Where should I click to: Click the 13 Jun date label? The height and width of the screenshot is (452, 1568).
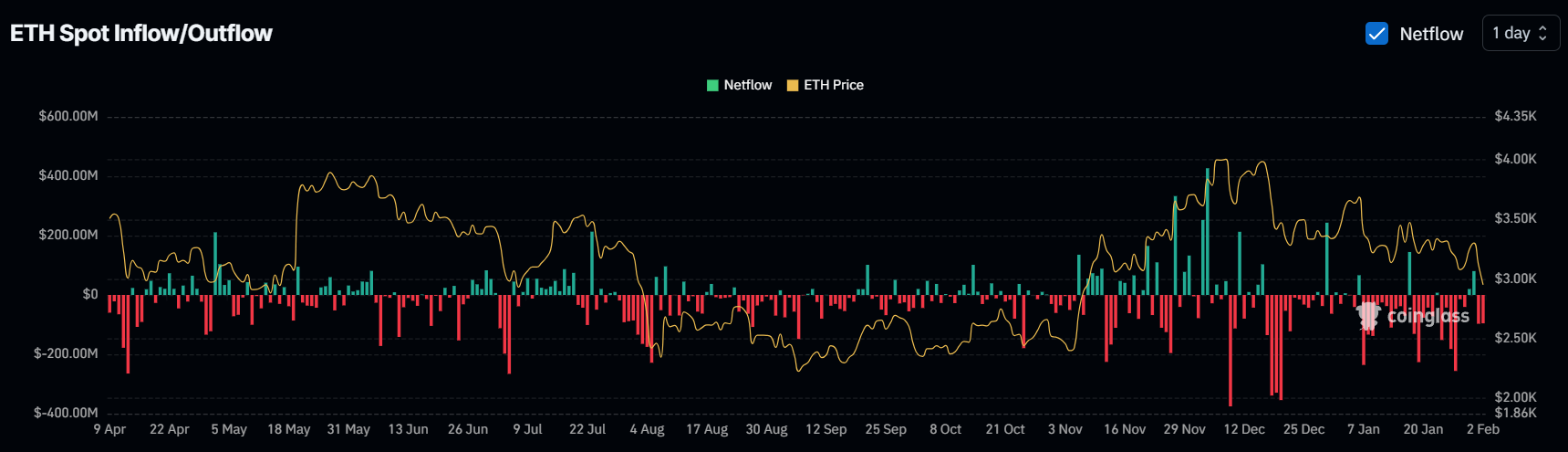408,429
